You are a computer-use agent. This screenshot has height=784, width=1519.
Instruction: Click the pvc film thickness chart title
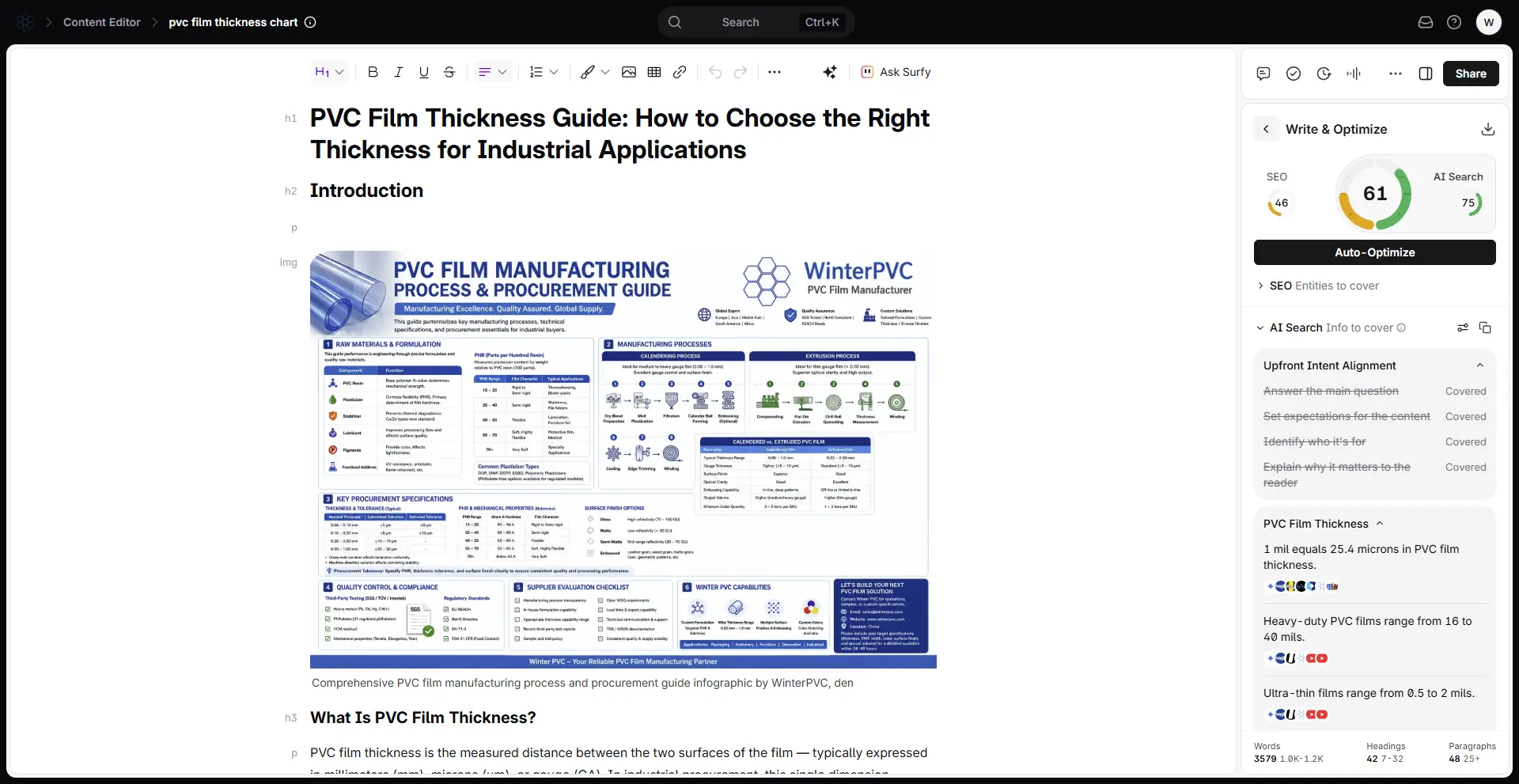pos(233,22)
